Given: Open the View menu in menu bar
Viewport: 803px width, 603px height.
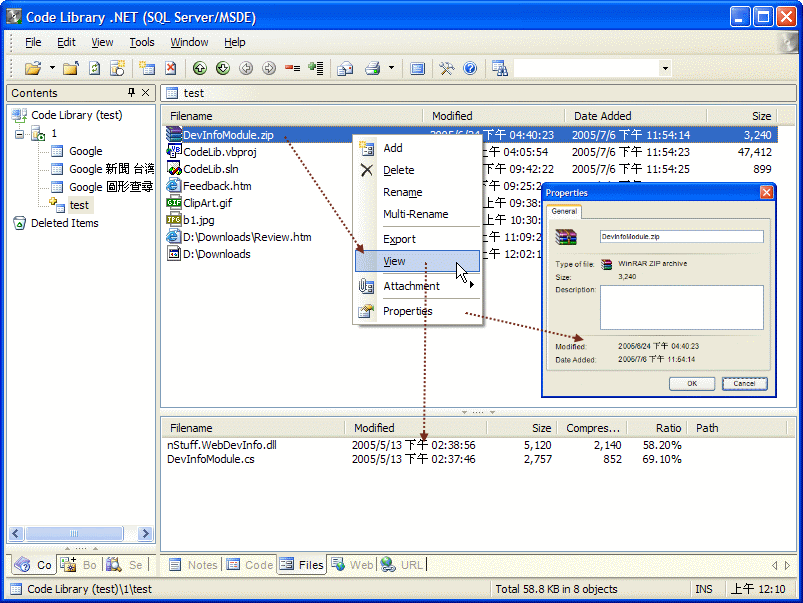Looking at the screenshot, I should [x=102, y=42].
